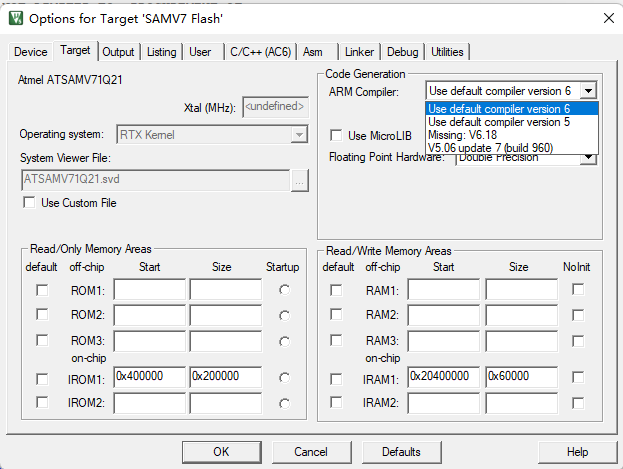Viewport: 623px width, 469px height.
Task: Edit the IROM1 Start address field
Action: point(149,378)
